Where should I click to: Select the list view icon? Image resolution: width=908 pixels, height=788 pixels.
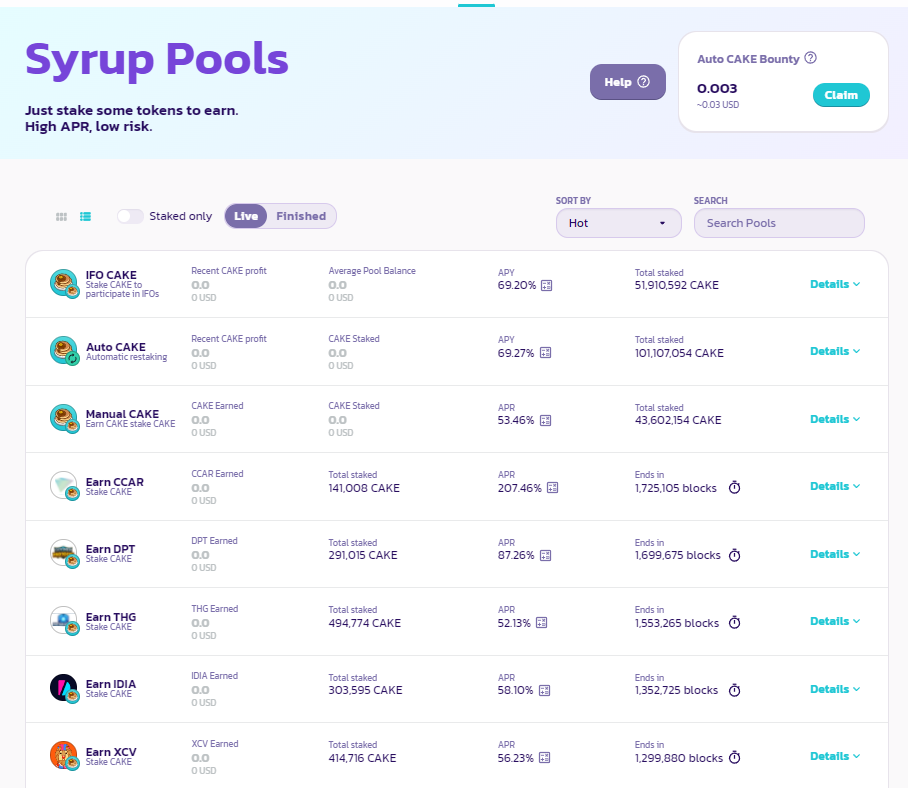tap(86, 217)
